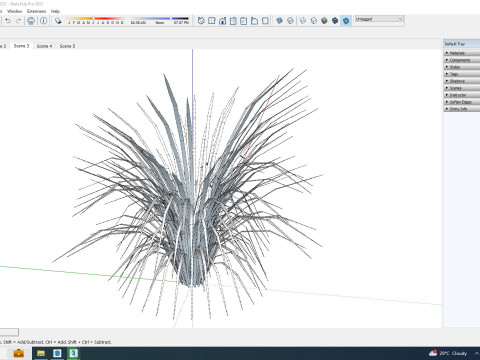Expand the Components panel

462,60
